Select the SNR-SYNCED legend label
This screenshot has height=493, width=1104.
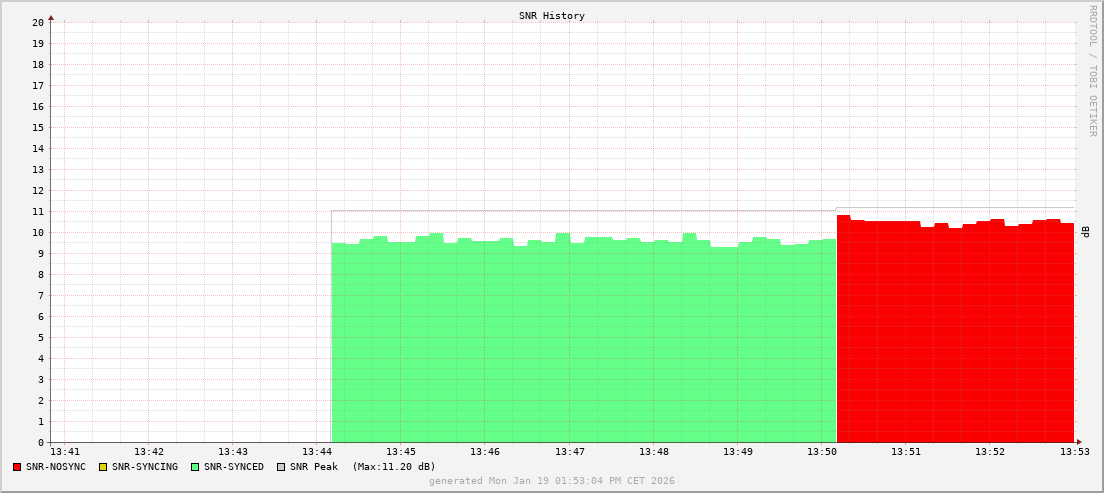coord(234,467)
